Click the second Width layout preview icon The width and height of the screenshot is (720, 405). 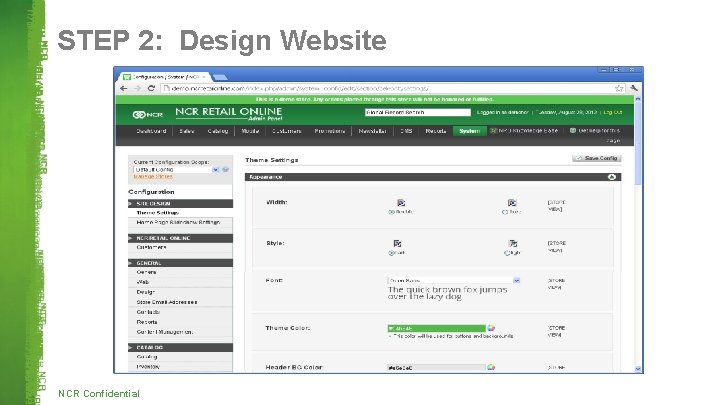[512, 203]
